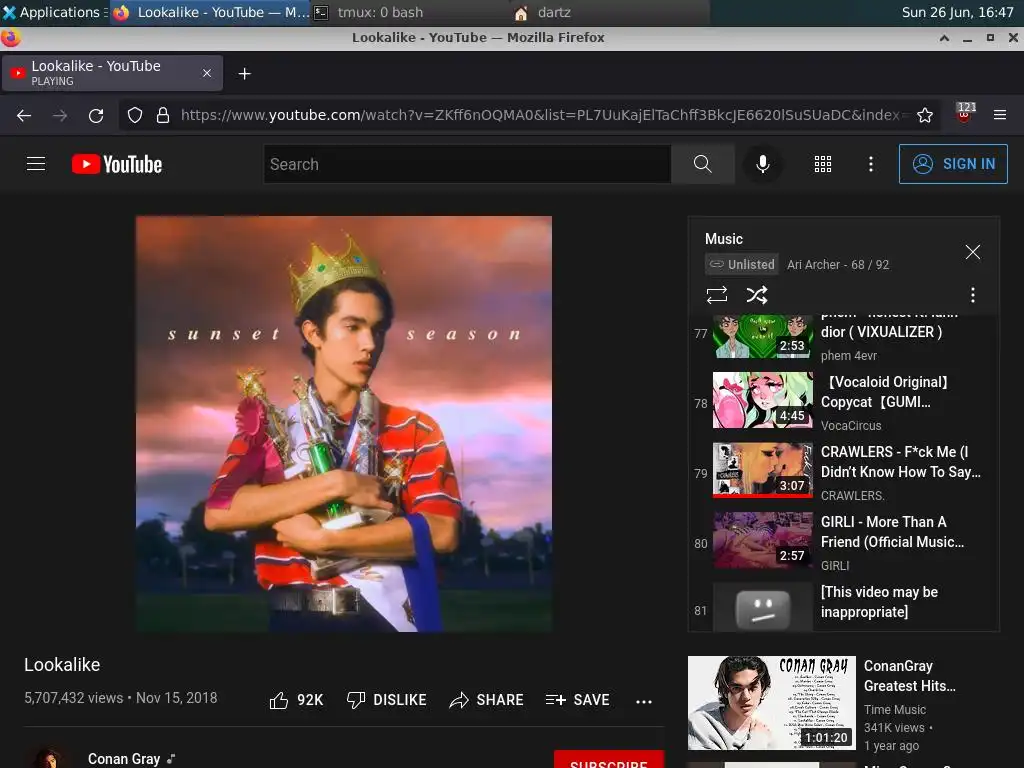Open Firefox application hamburger menu
Screen dimensions: 1024x768
(1000, 115)
